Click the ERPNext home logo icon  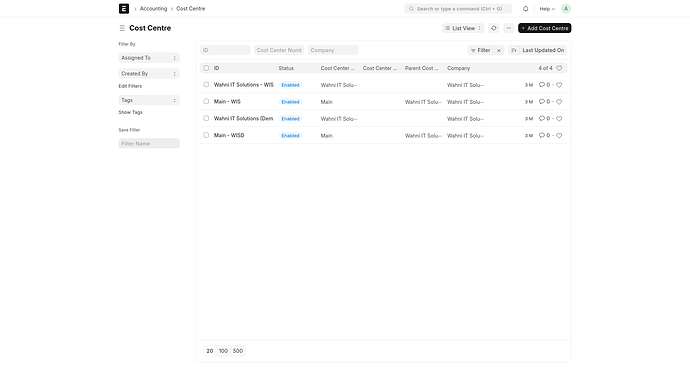point(124,9)
